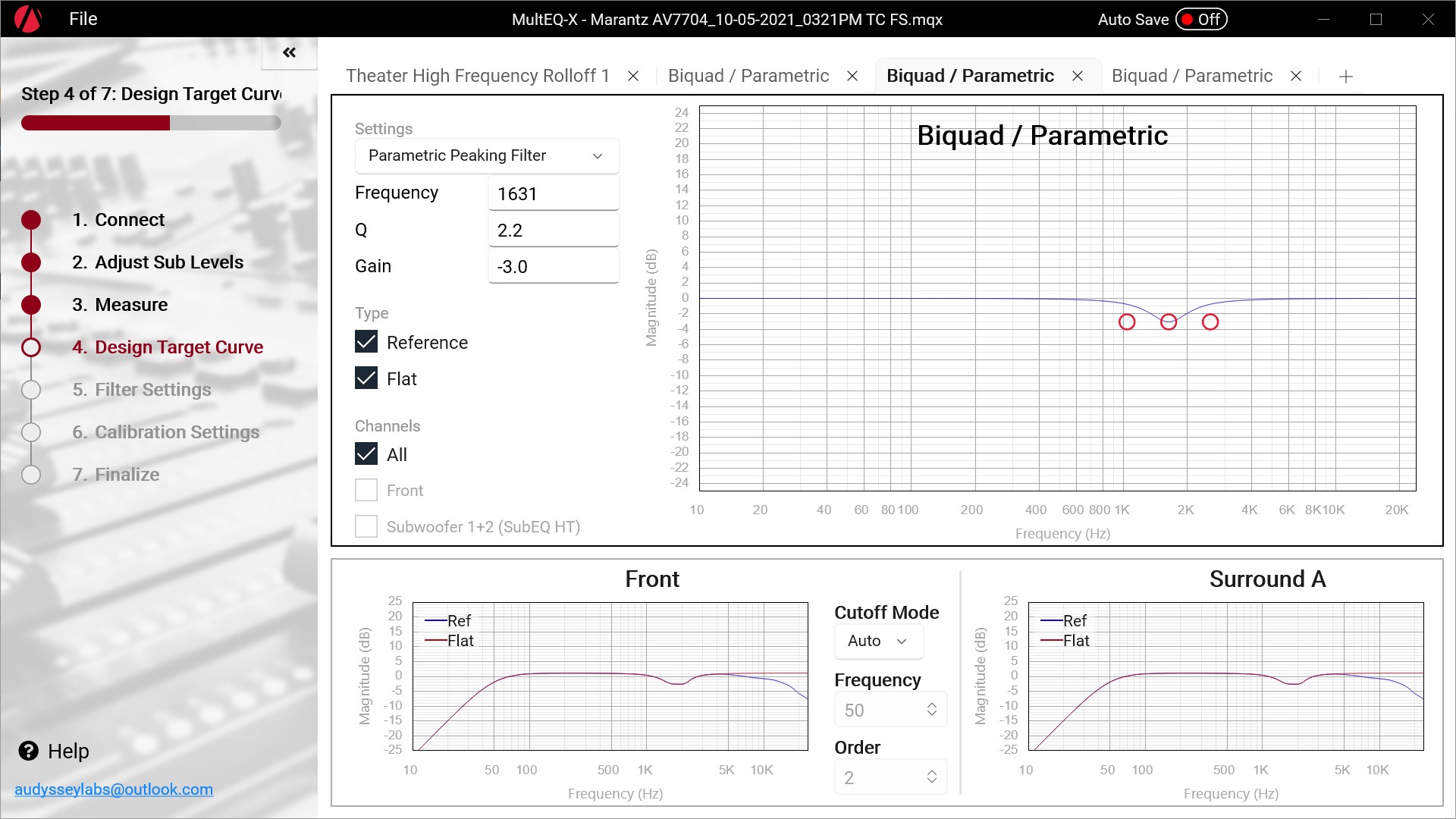The width and height of the screenshot is (1456, 819).
Task: Add a new filter tab with plus icon
Action: (x=1345, y=77)
